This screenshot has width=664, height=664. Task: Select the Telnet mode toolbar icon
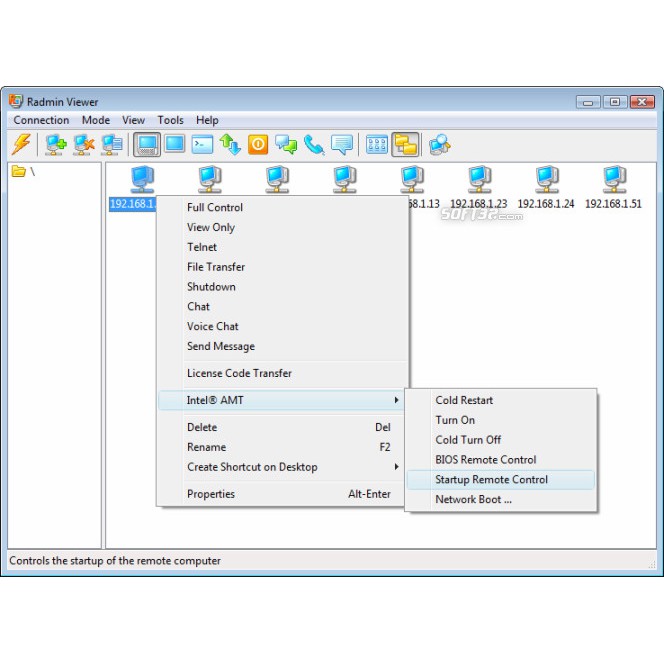203,144
